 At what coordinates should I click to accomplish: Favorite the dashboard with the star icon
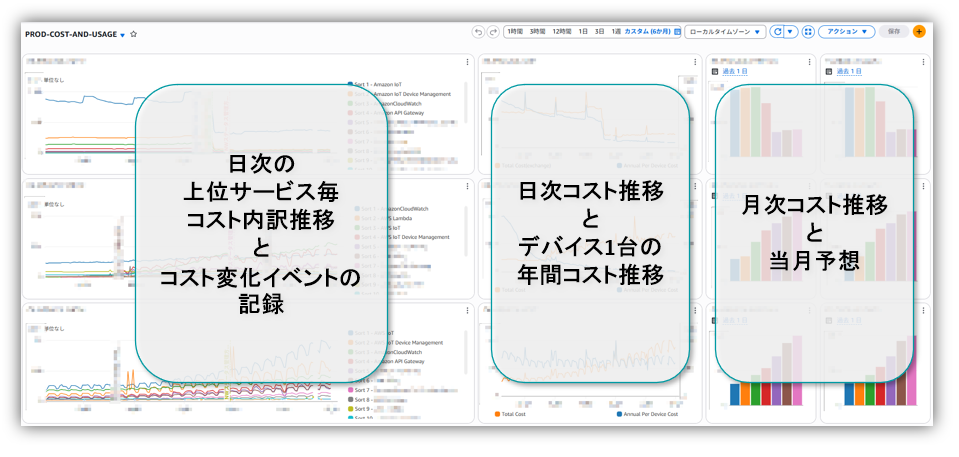pos(134,34)
